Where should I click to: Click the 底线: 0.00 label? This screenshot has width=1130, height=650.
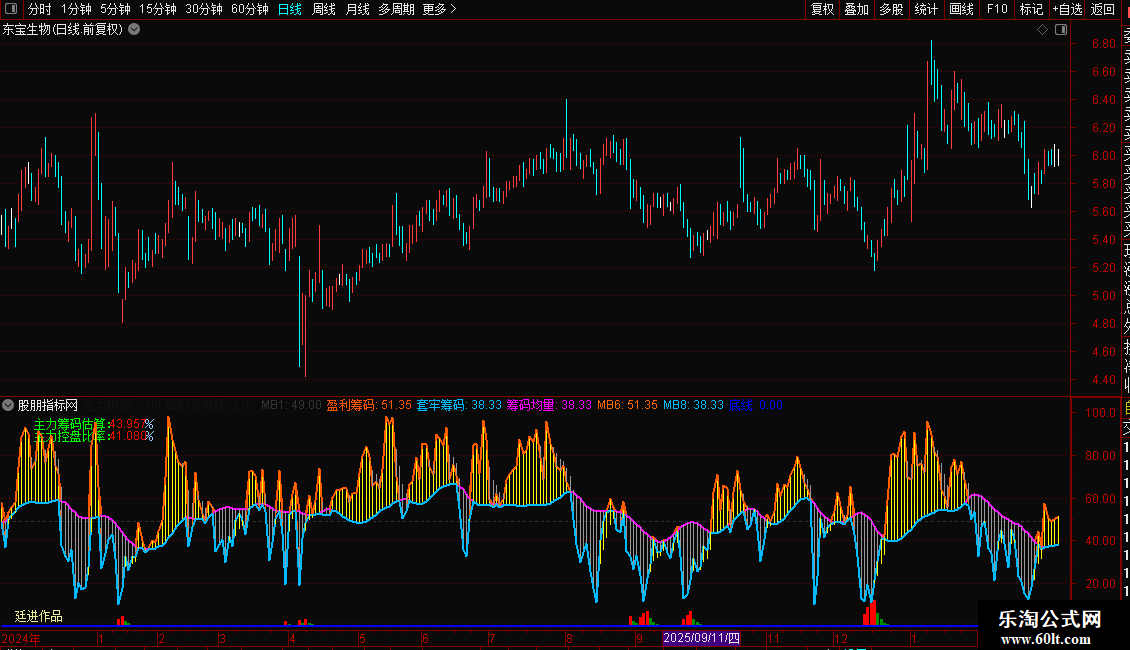tap(756, 405)
